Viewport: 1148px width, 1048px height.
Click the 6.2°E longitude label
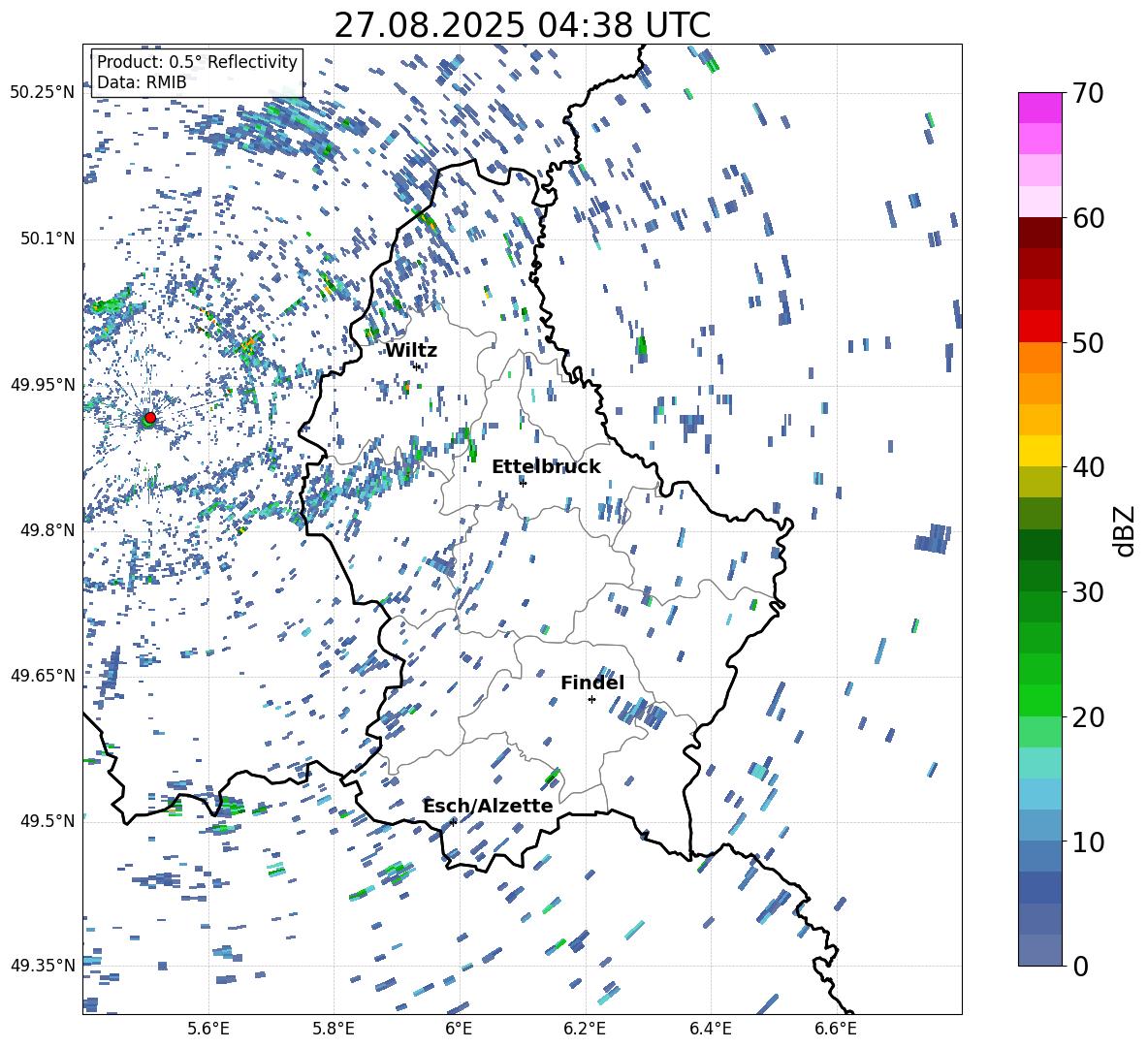(x=585, y=1029)
